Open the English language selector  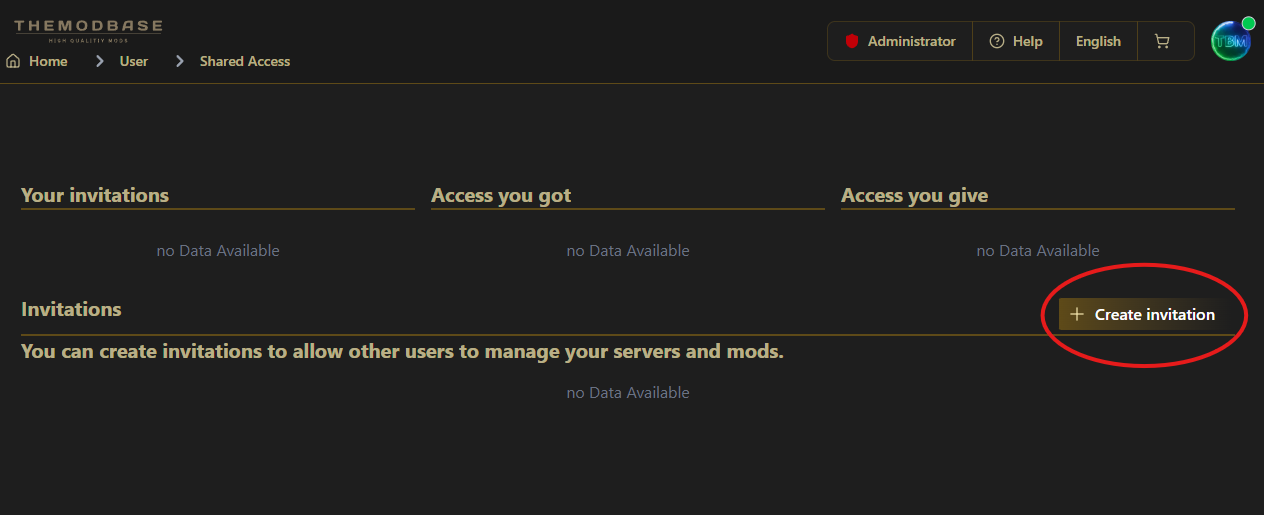pos(1098,41)
